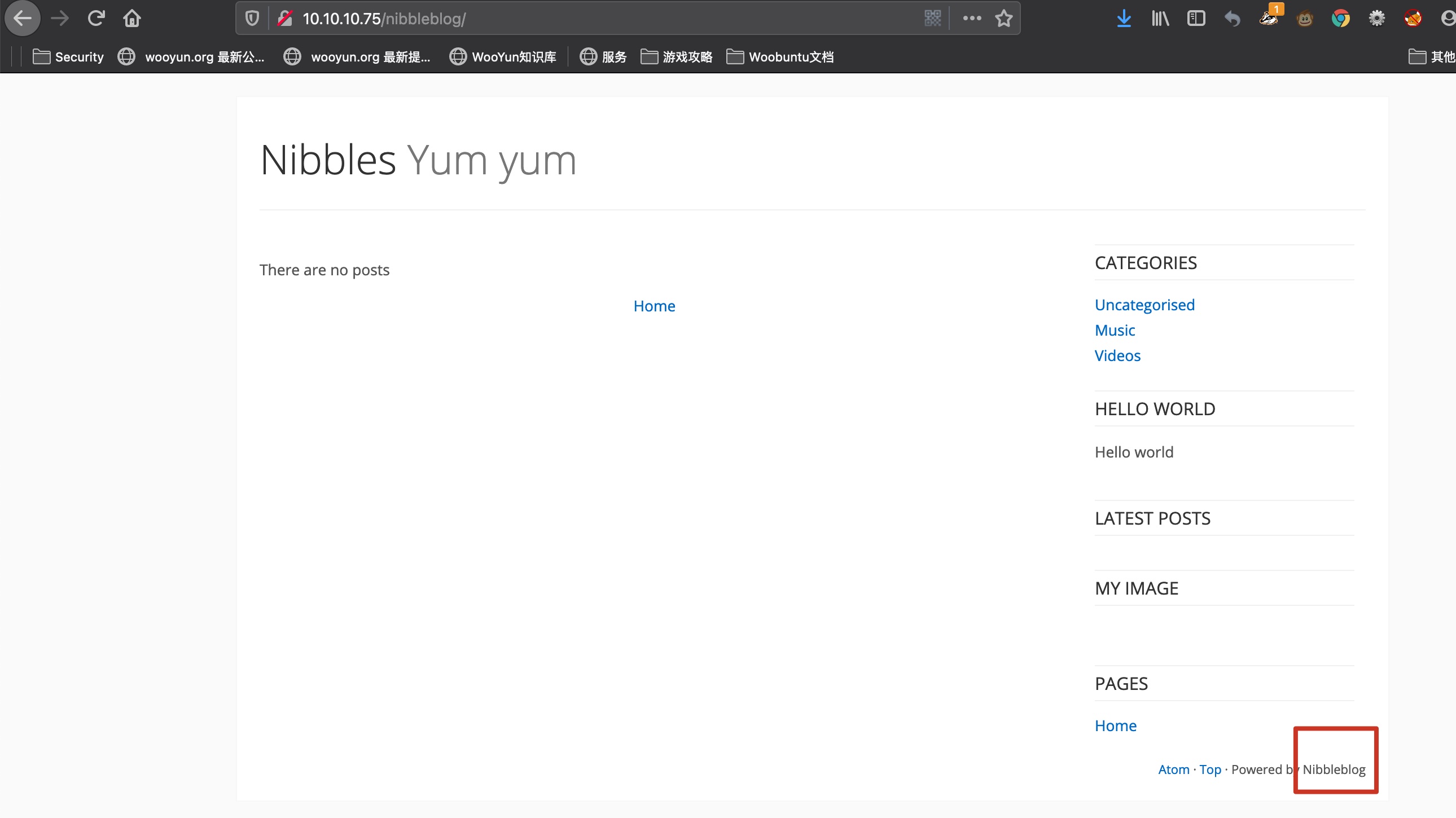
Task: Bookmark this page with the star icon
Action: tap(1004, 19)
